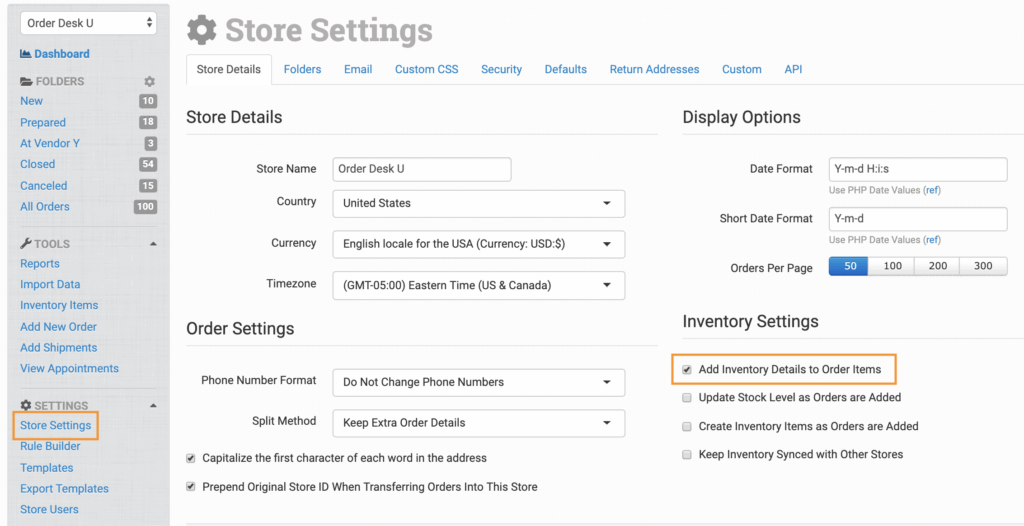
Task: Go to the Return Addresses tab
Action: 654,69
